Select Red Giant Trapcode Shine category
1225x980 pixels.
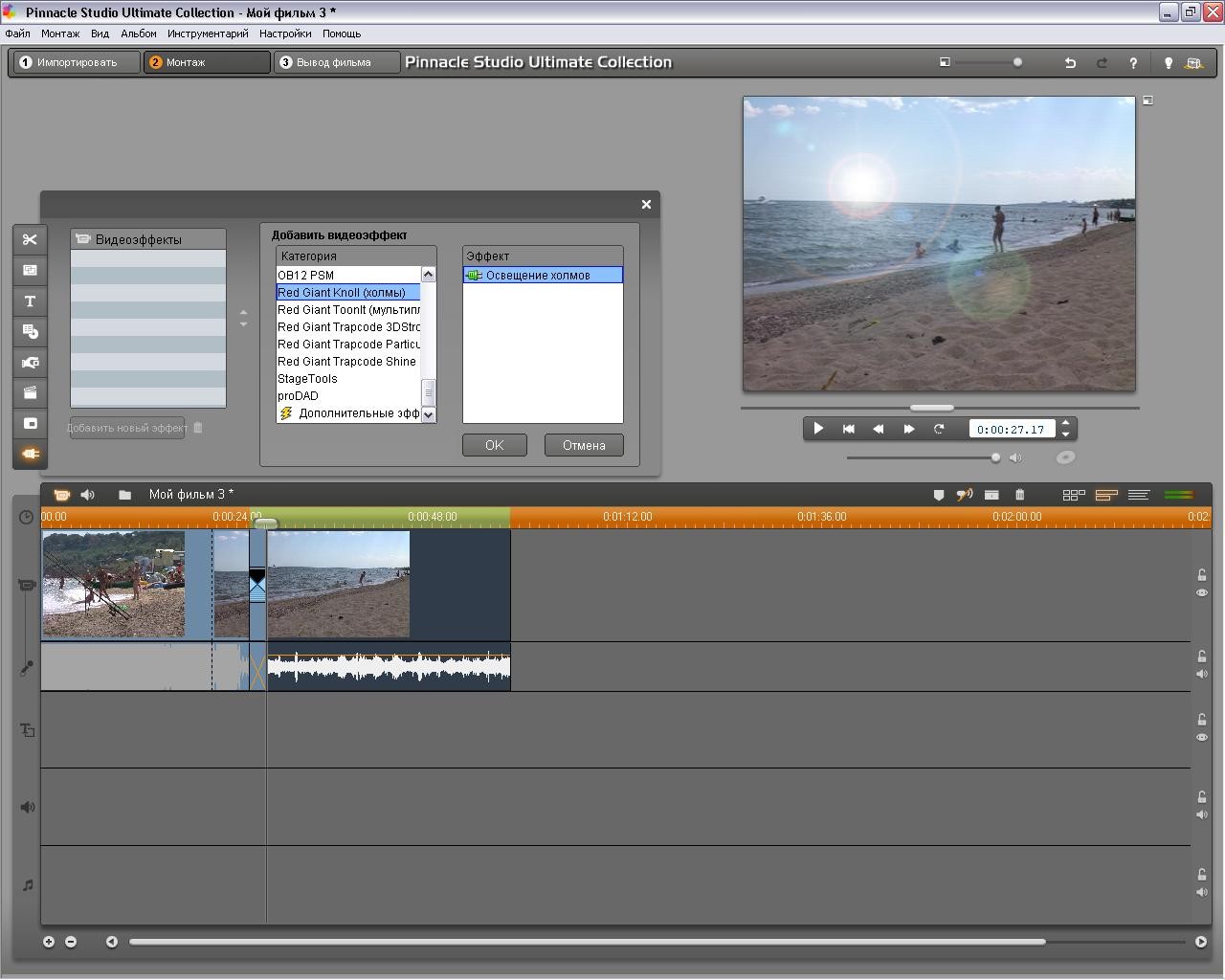[x=346, y=362]
